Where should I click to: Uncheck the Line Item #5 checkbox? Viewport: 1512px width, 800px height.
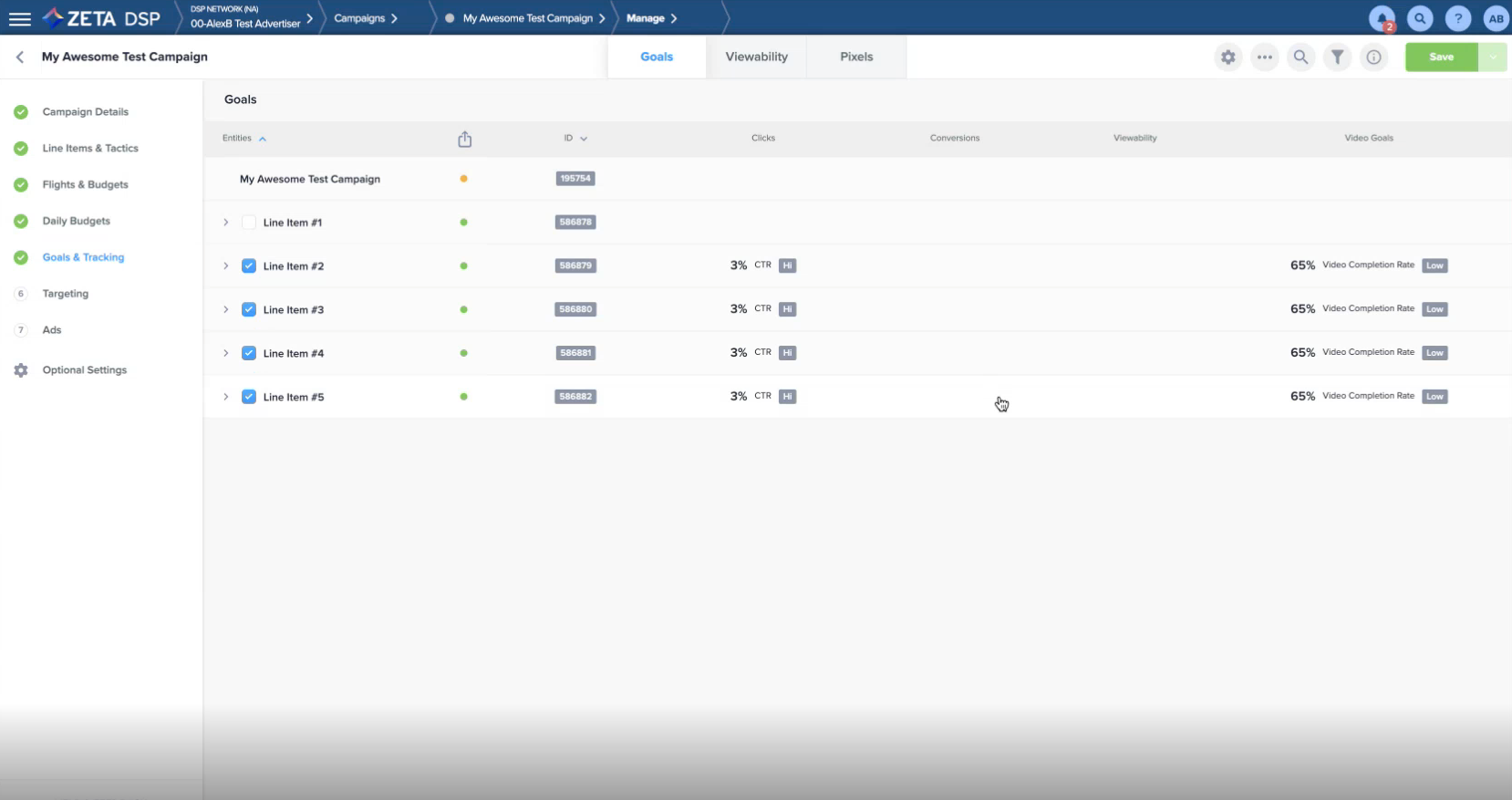coord(248,397)
